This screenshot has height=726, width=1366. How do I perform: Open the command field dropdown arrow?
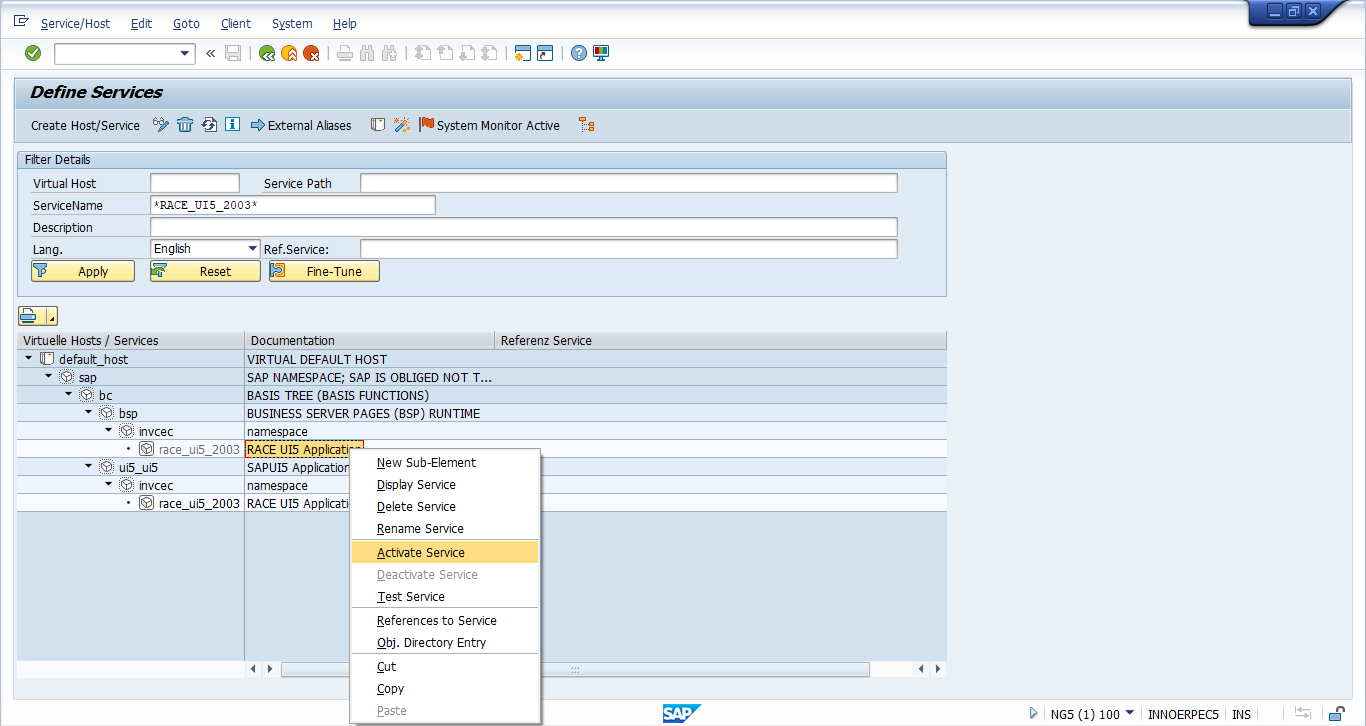pos(184,53)
